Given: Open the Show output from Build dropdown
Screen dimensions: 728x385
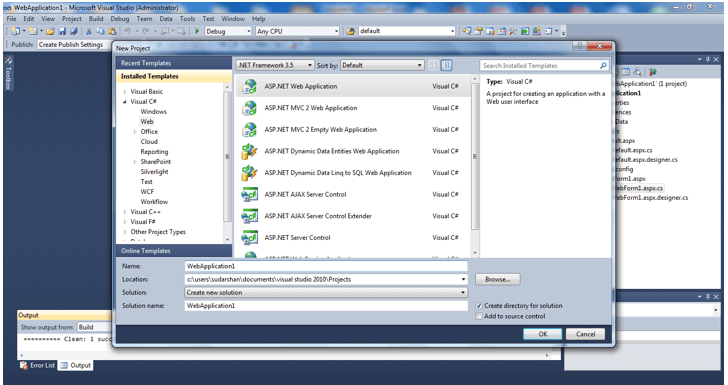Looking at the screenshot, I should [94, 327].
